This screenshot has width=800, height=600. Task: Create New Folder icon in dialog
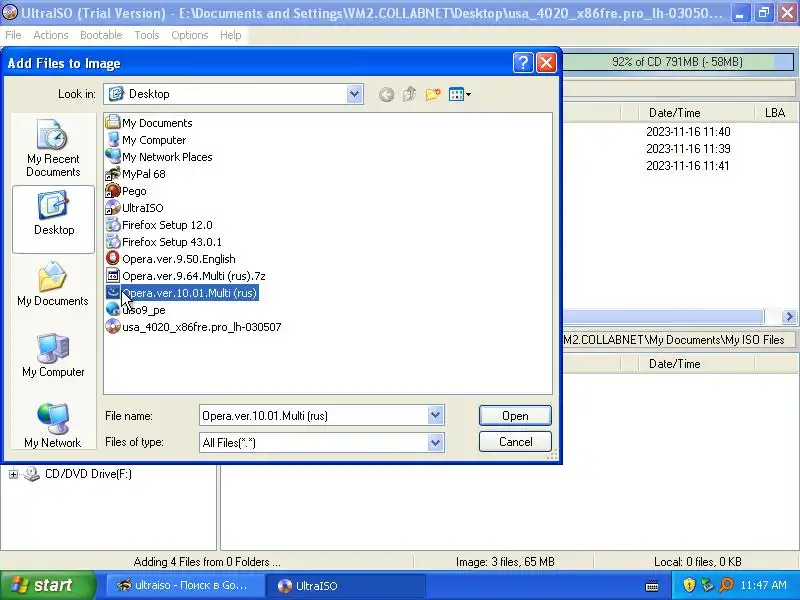pos(433,94)
